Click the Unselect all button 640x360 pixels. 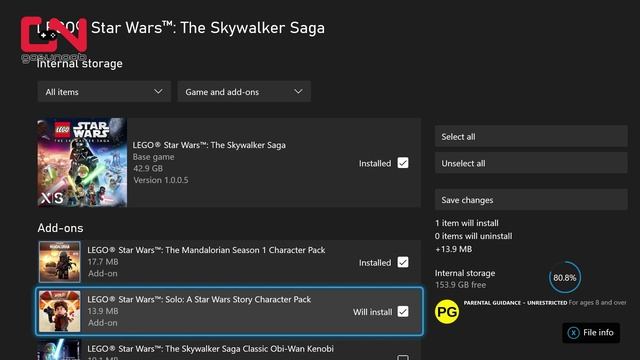[531, 163]
